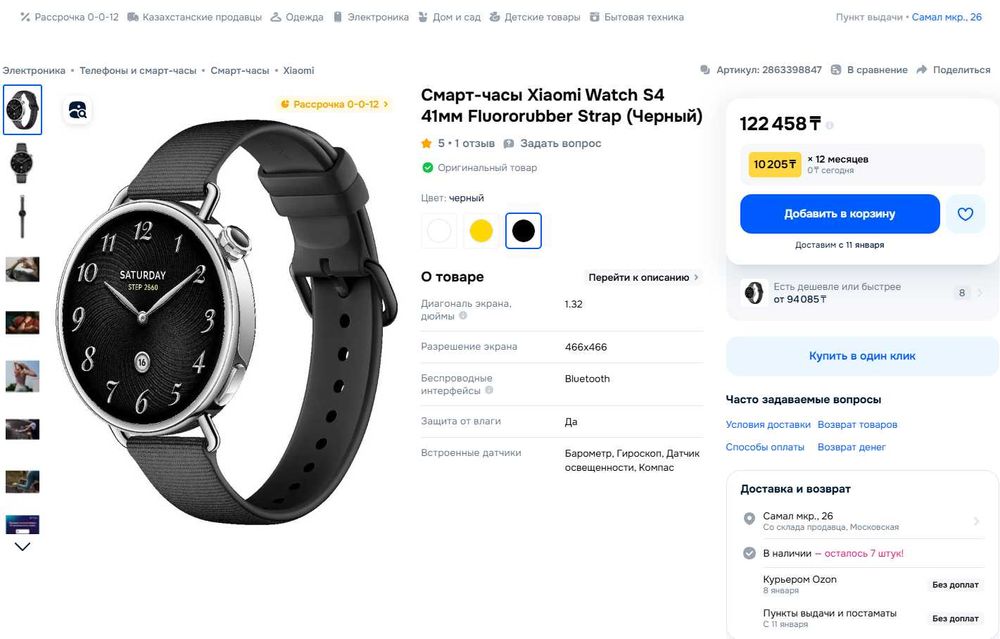Click the price info icon next to 122 458
The image size is (1000, 639).
[x=829, y=125]
